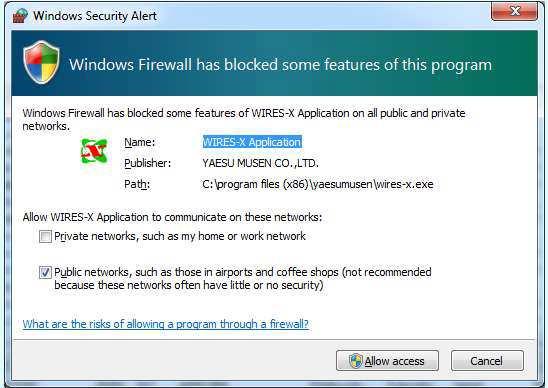Click the Private networks home or work label
Screen dimensions: 548x388
tap(180, 236)
